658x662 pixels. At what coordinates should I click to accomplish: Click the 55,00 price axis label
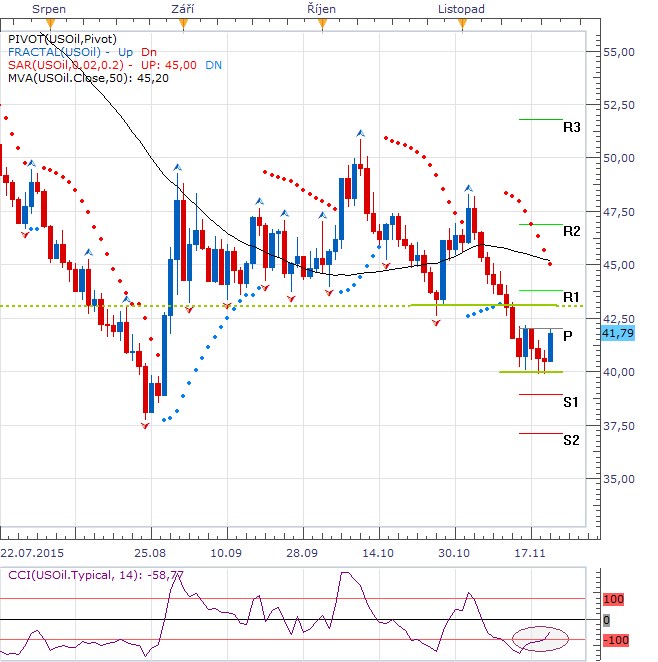619,52
